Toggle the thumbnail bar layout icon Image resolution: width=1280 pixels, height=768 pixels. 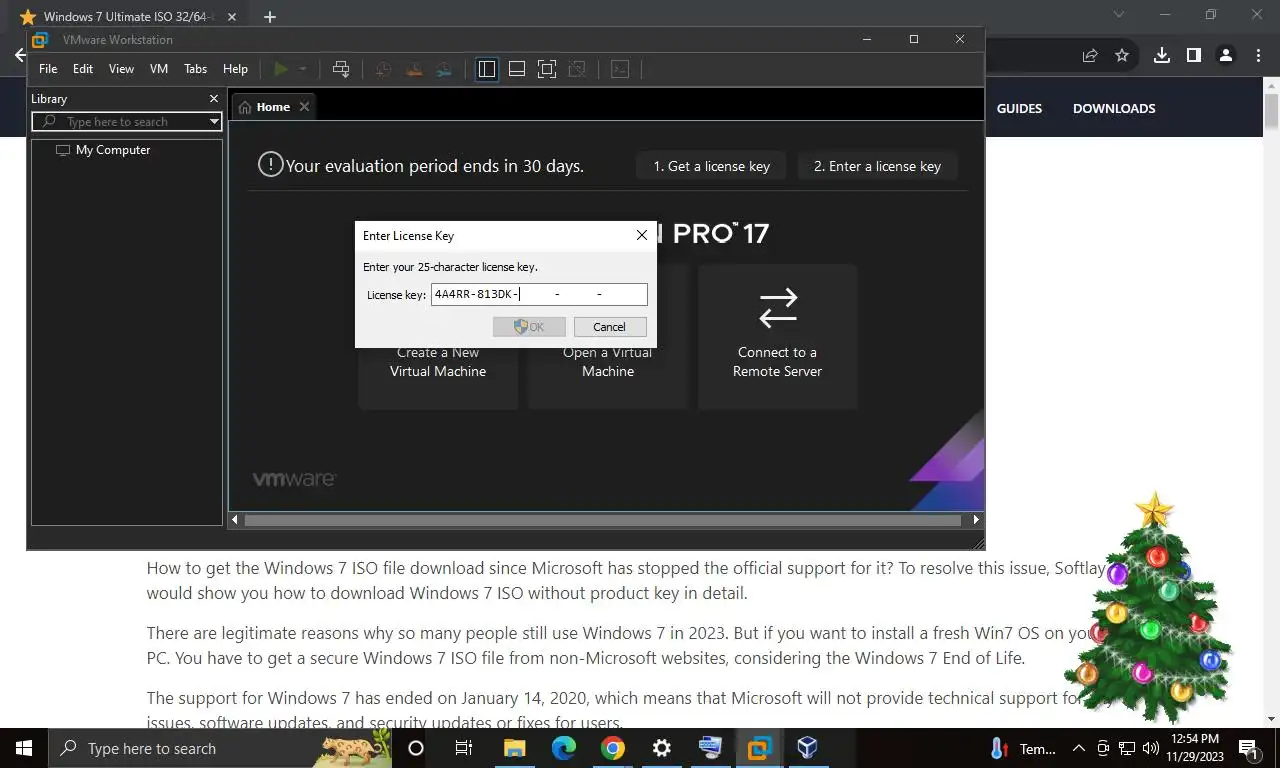coord(517,69)
